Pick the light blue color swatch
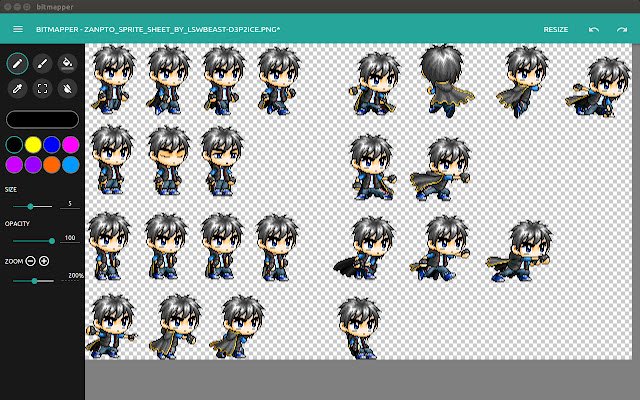This screenshot has width=640, height=400. [x=71, y=165]
